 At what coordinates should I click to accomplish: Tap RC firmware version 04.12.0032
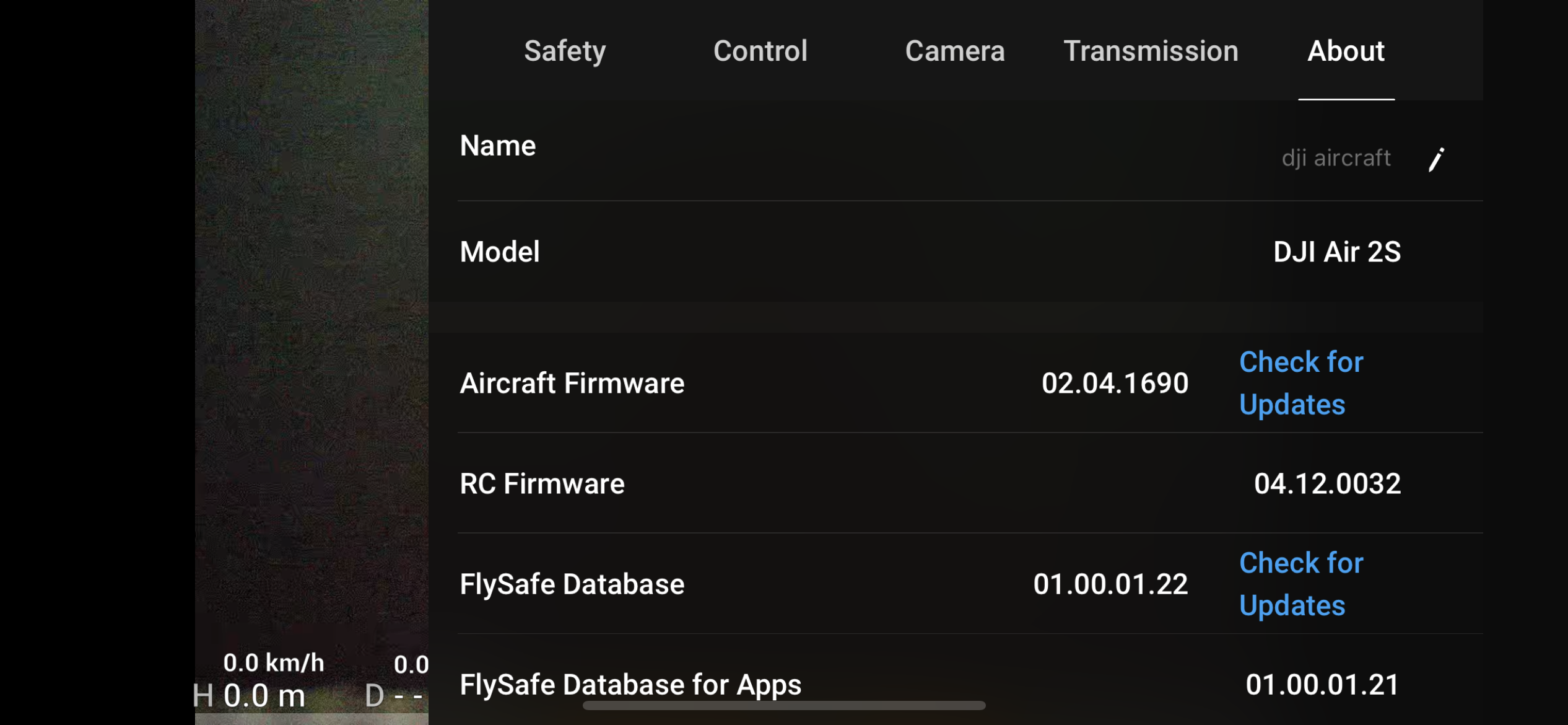[x=1327, y=483]
